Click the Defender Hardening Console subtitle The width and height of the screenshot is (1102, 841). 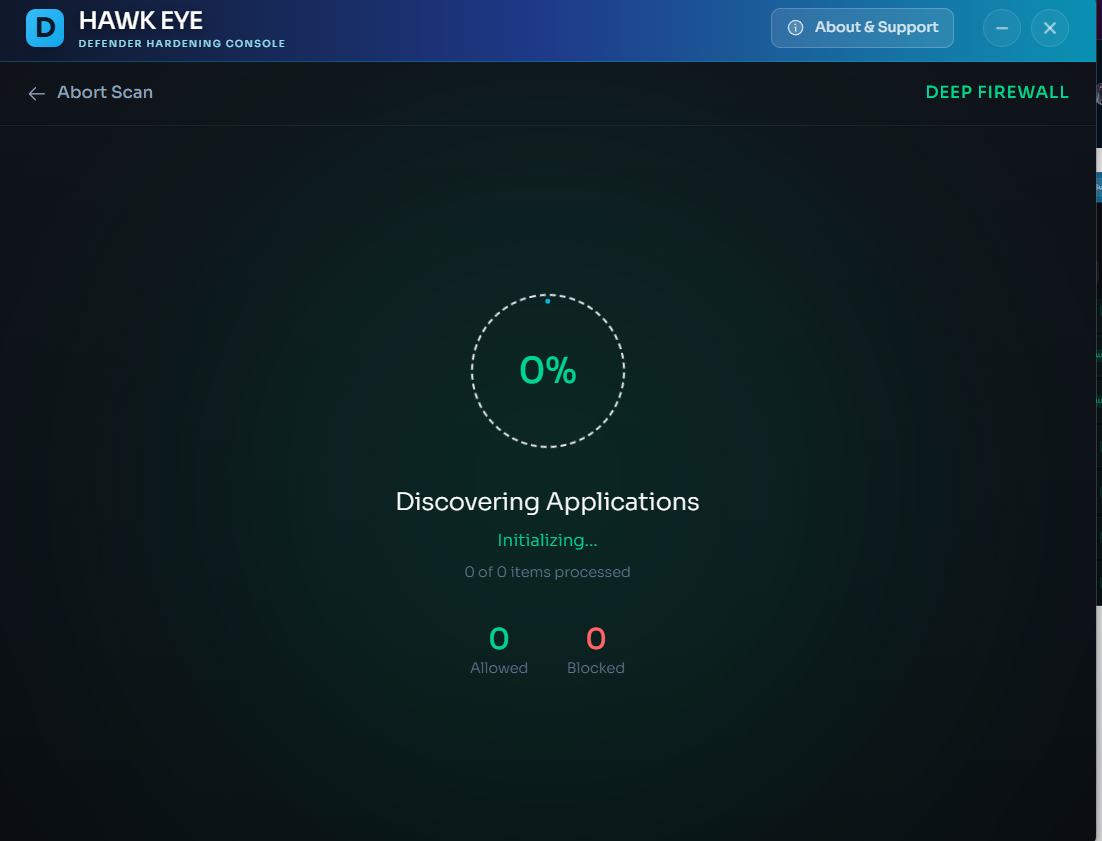pyautogui.click(x=182, y=44)
